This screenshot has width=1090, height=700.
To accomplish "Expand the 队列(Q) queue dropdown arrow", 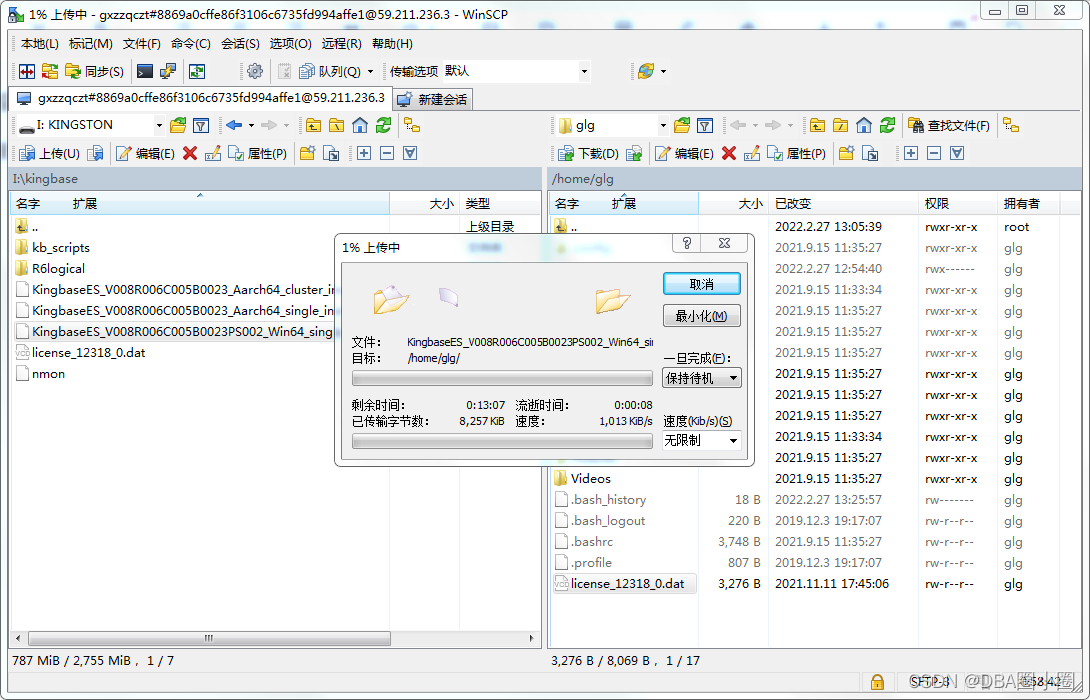I will (x=371, y=71).
